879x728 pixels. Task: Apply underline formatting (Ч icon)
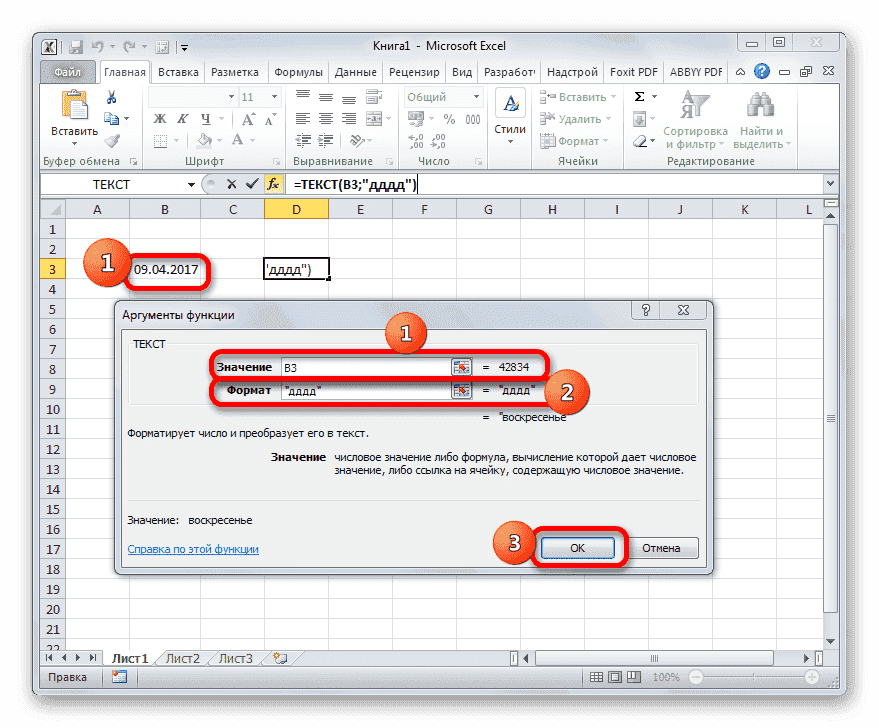(x=204, y=118)
